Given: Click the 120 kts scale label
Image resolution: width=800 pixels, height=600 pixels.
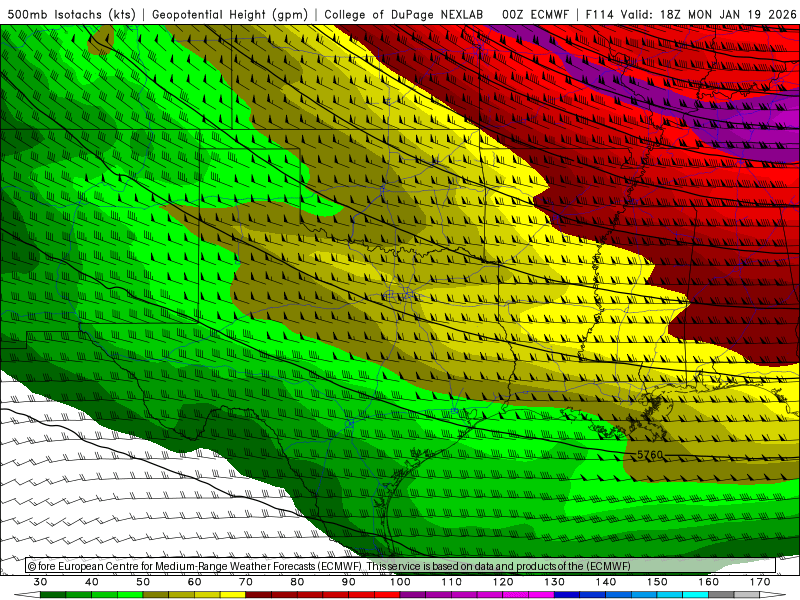Looking at the screenshot, I should point(503,582).
